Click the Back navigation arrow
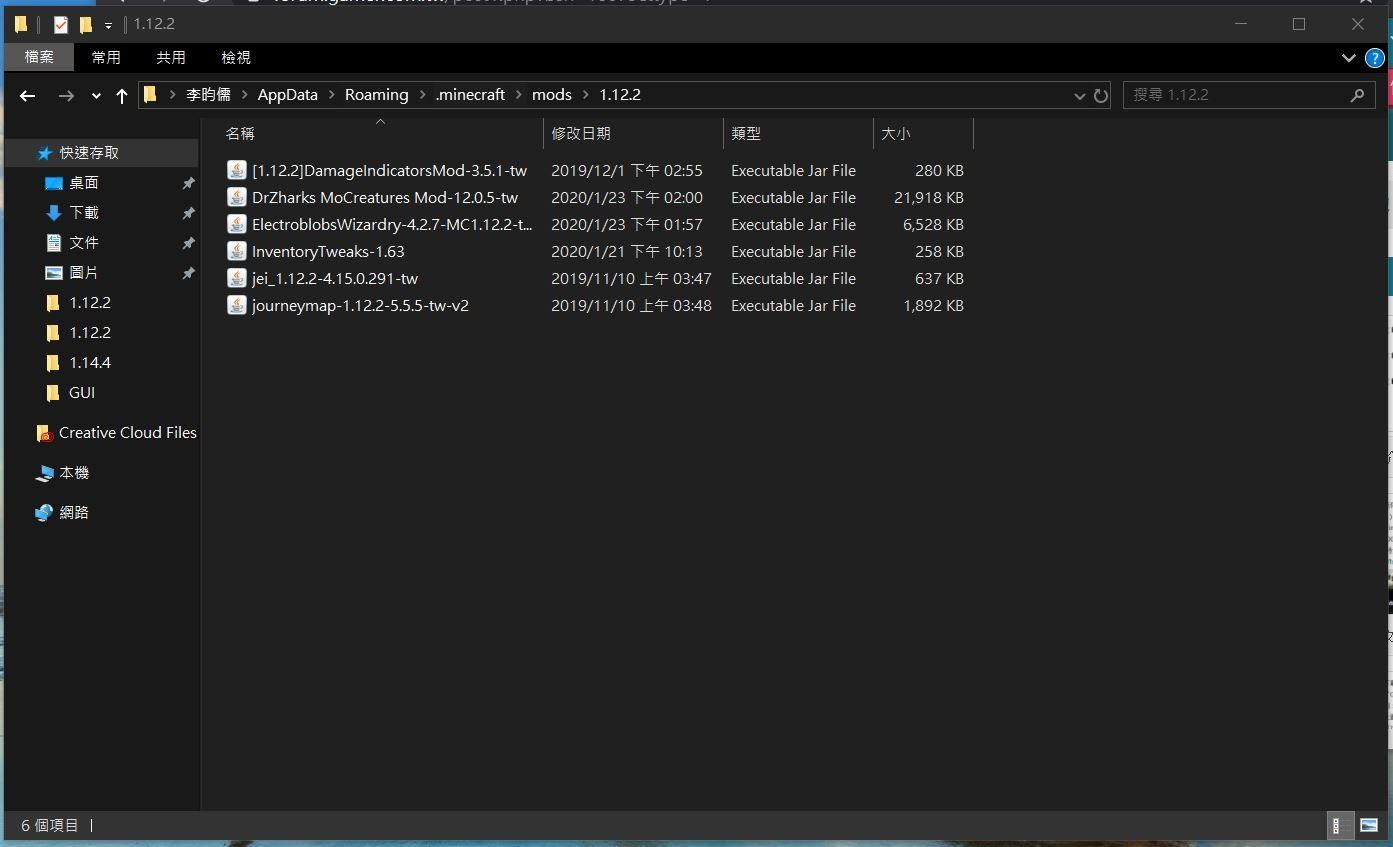 tap(28, 95)
